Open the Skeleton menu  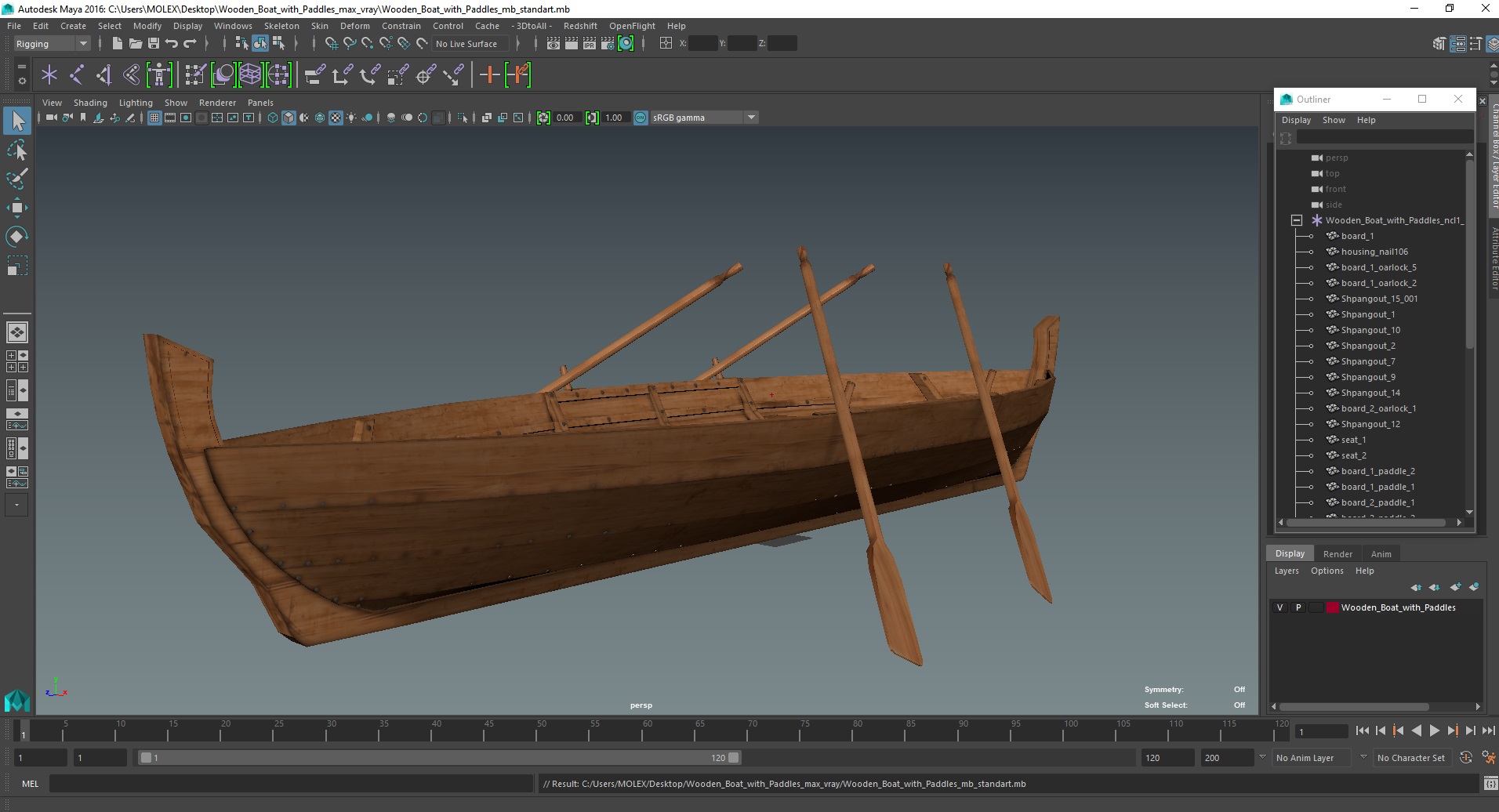pyautogui.click(x=281, y=26)
